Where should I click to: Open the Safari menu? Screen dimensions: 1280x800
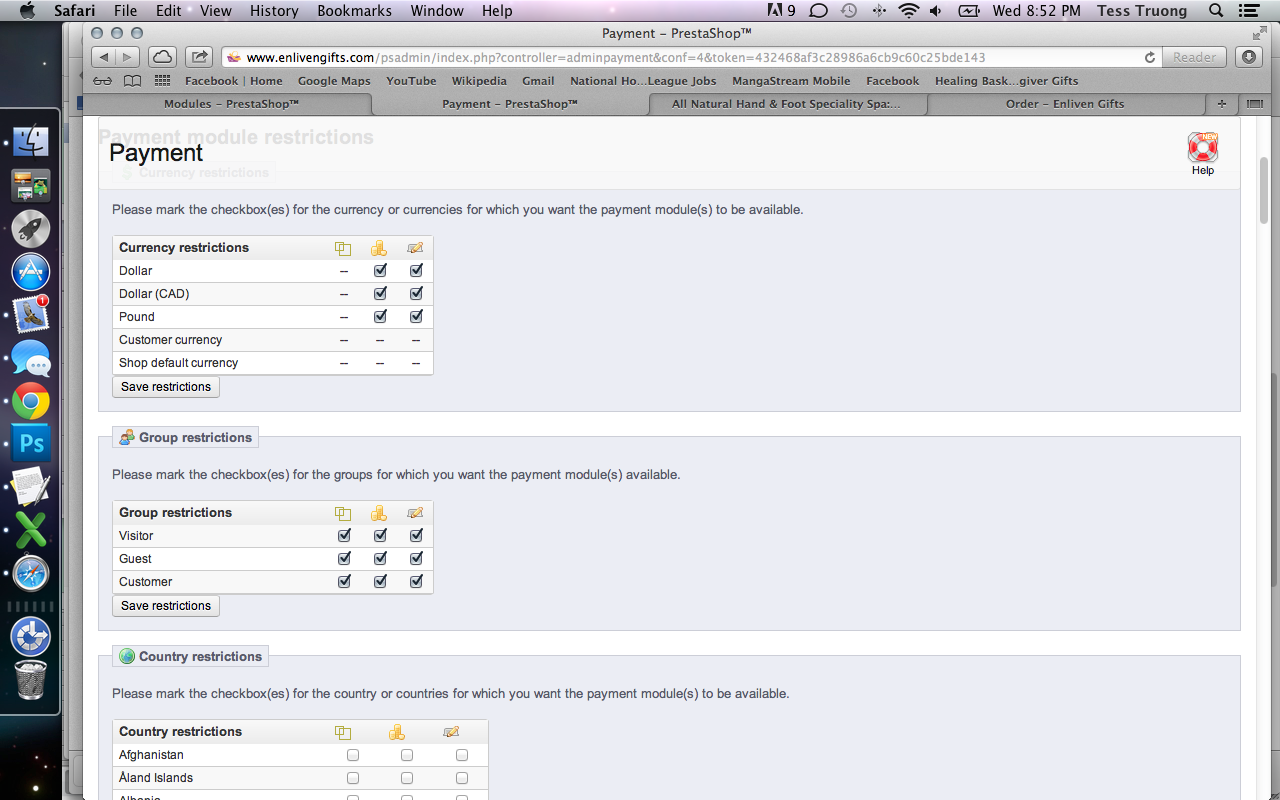74,11
